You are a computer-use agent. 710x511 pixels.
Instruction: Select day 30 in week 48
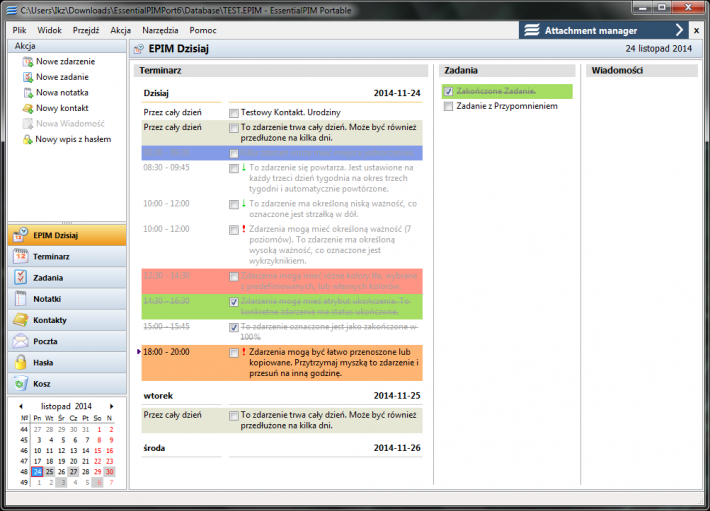[110, 472]
